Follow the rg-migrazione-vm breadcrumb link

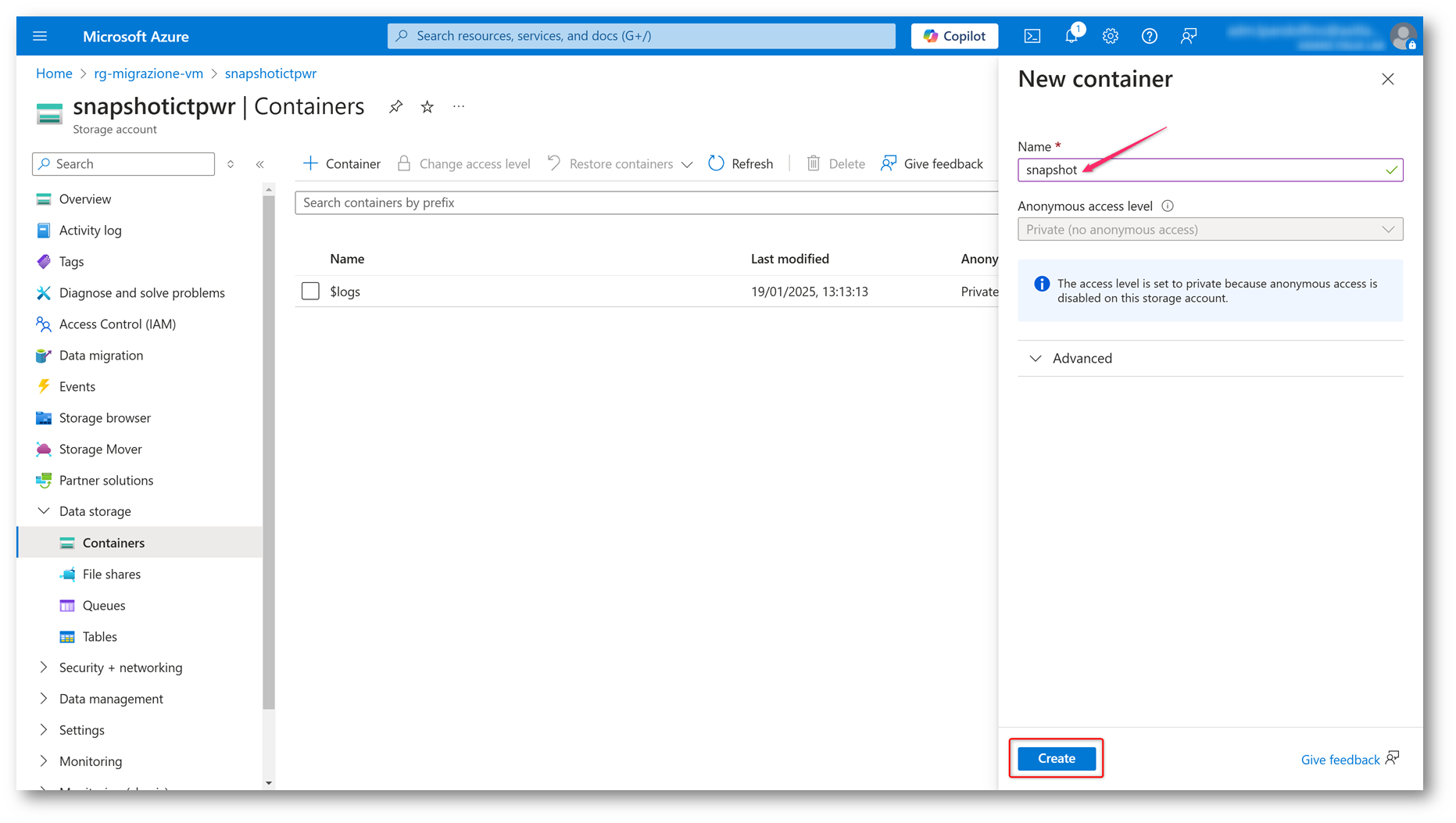(x=148, y=73)
